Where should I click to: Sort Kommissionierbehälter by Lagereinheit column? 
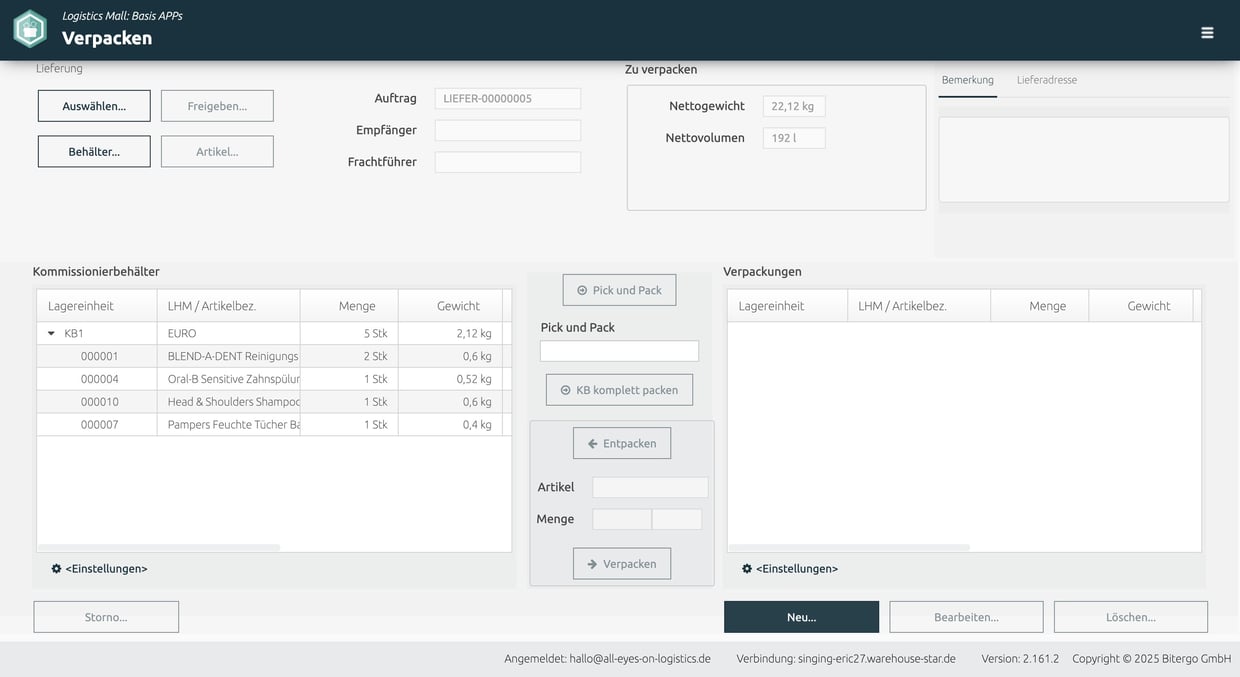tap(96, 306)
